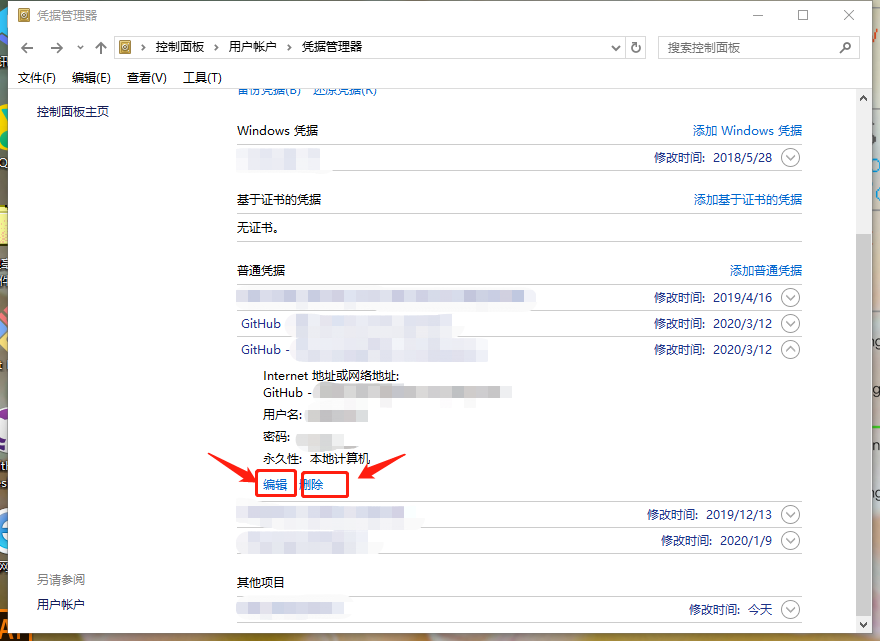Select 凭据管理器 in breadcrumb path

click(x=332, y=47)
